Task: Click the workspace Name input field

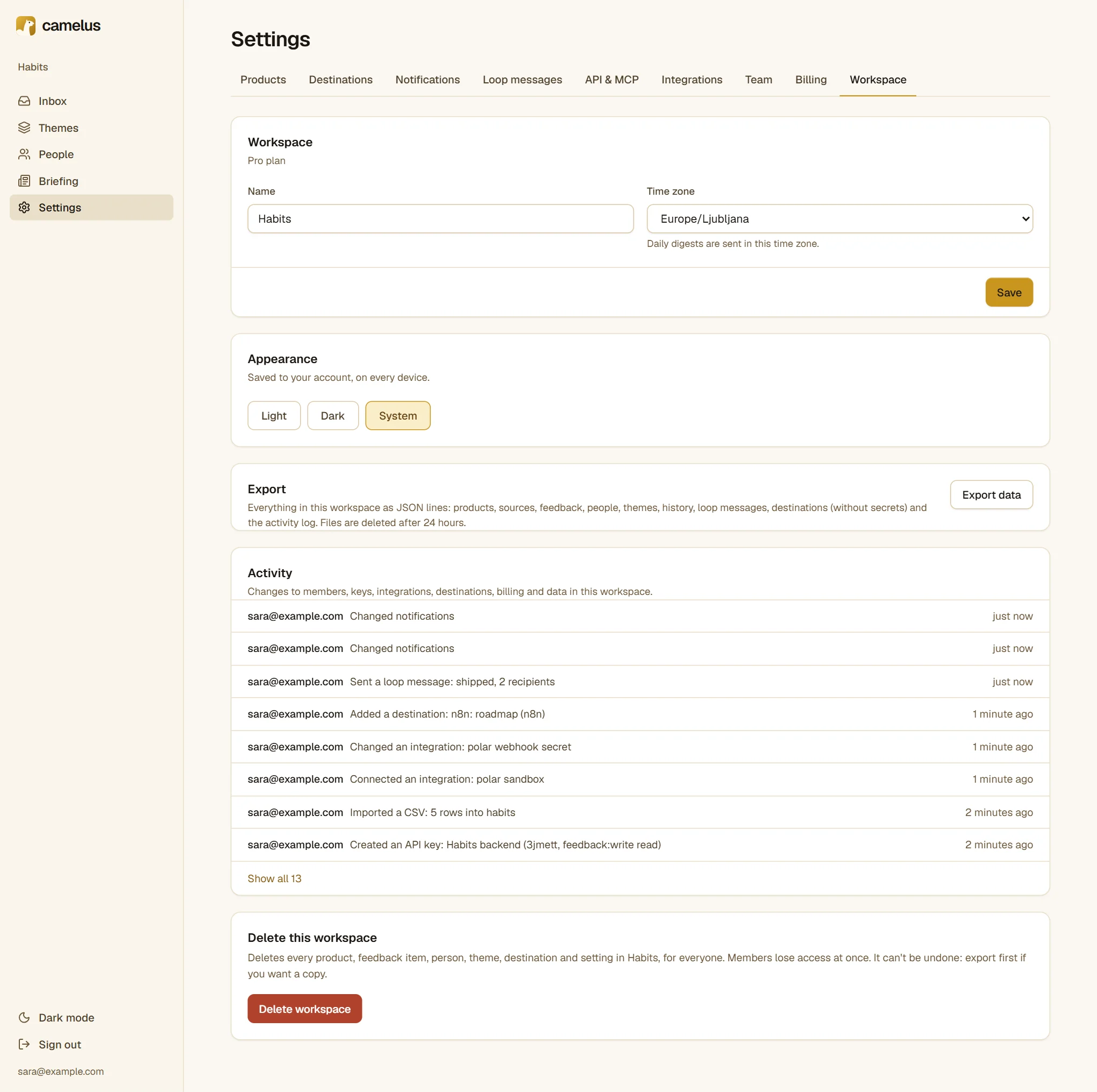Action: pos(440,218)
